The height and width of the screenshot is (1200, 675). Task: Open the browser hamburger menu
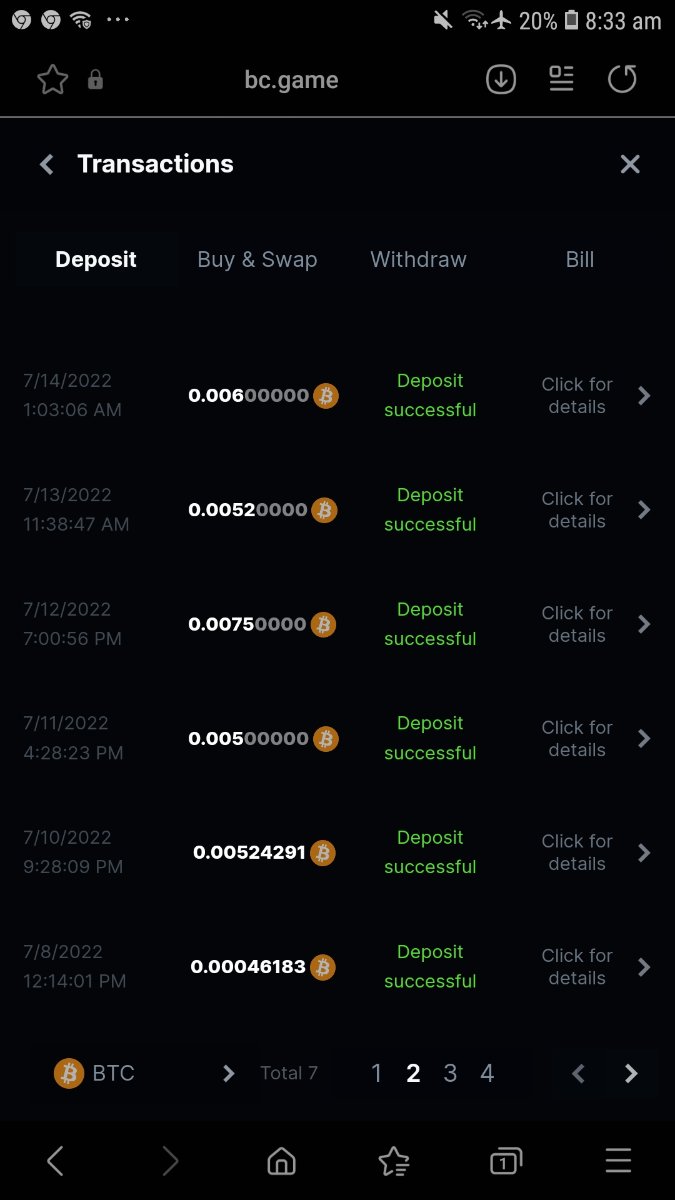(x=619, y=1161)
